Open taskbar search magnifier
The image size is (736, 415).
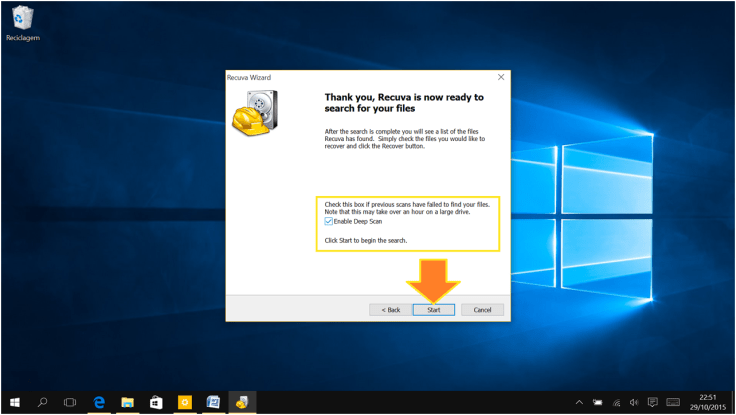pyautogui.click(x=42, y=402)
